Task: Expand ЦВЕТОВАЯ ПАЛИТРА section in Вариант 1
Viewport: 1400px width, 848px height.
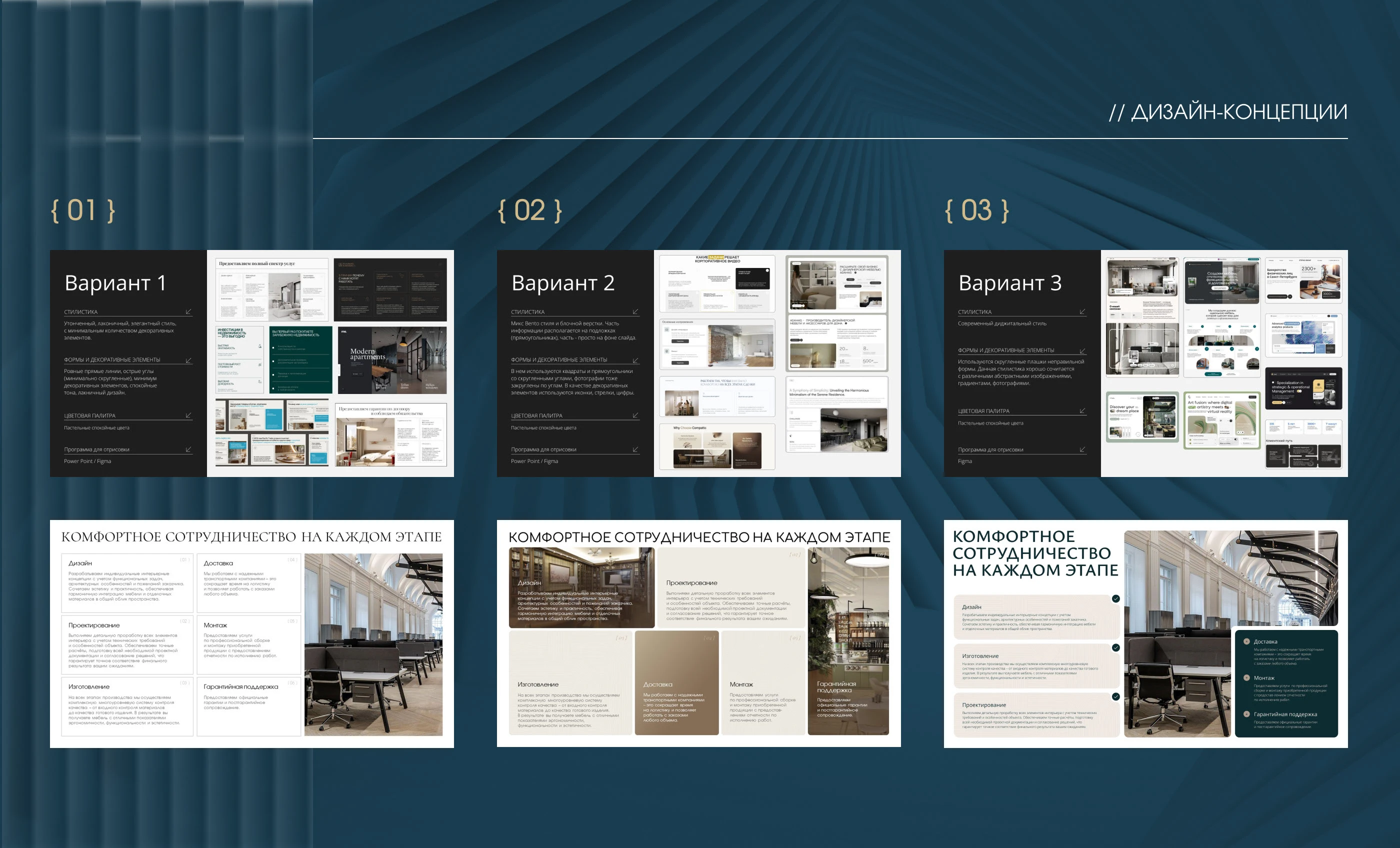Action: click(188, 415)
